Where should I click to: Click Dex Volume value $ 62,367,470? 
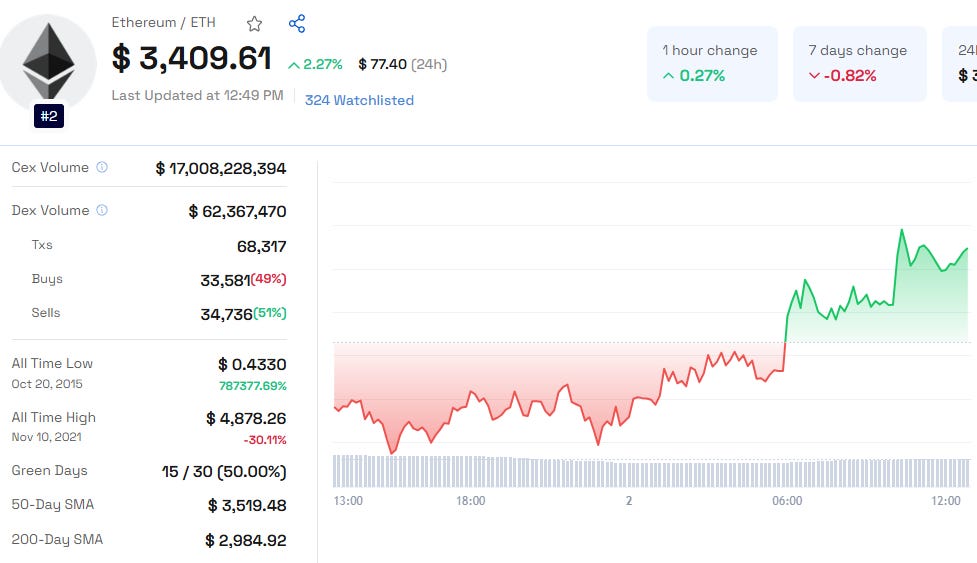(x=237, y=211)
